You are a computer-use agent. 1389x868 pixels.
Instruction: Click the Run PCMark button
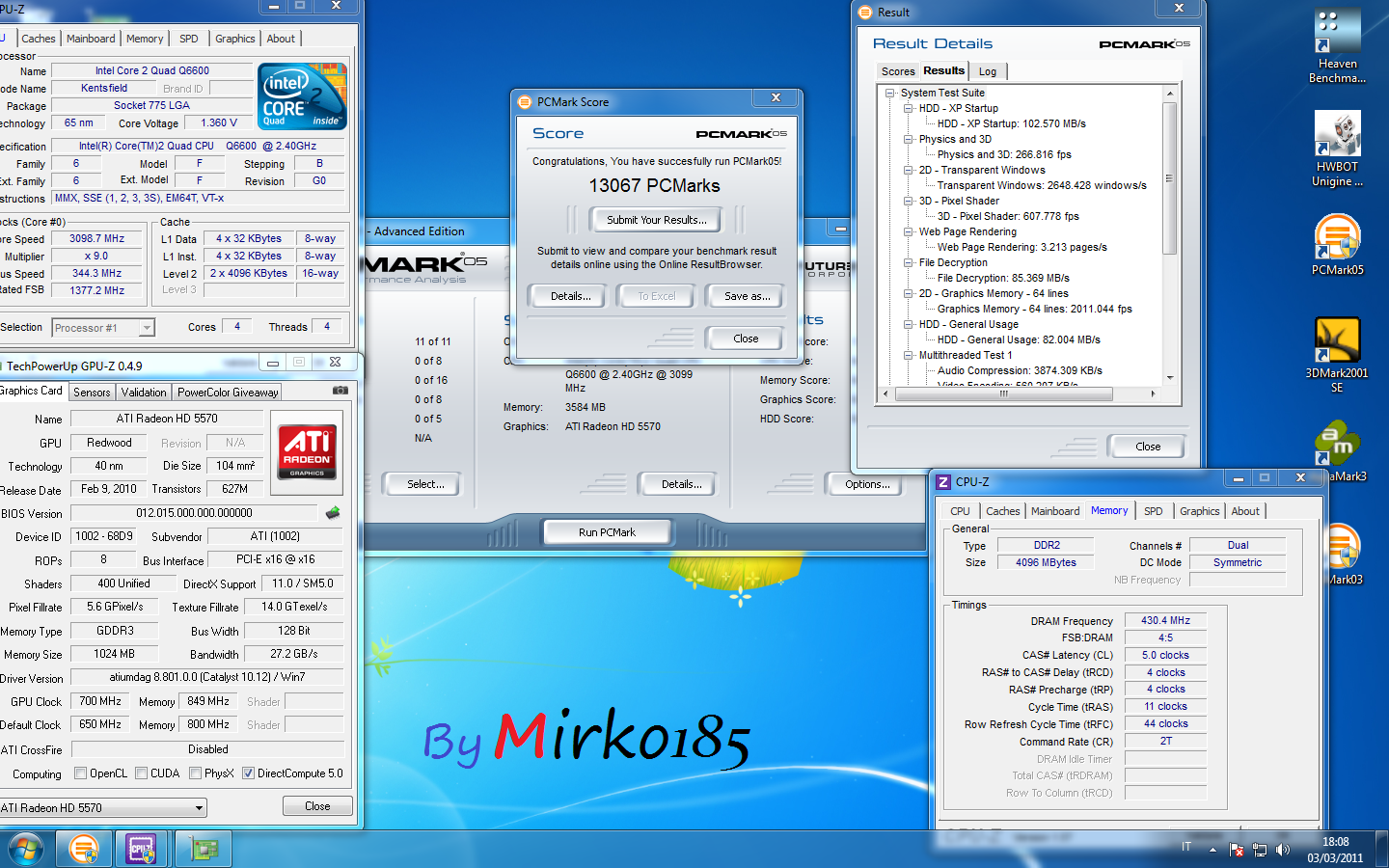(x=607, y=532)
